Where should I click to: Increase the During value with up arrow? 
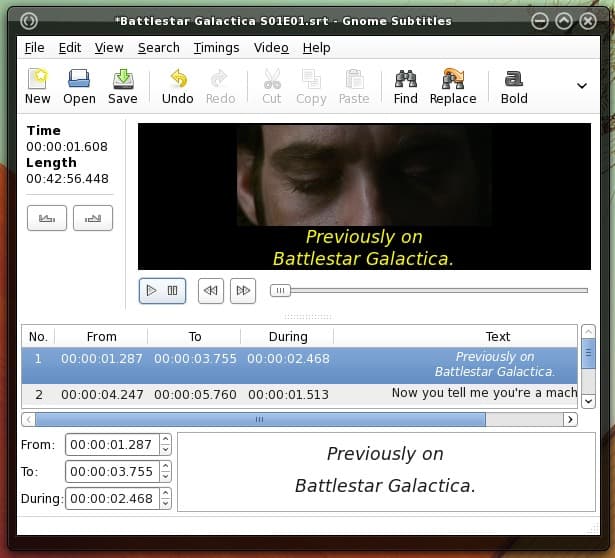pyautogui.click(x=166, y=493)
